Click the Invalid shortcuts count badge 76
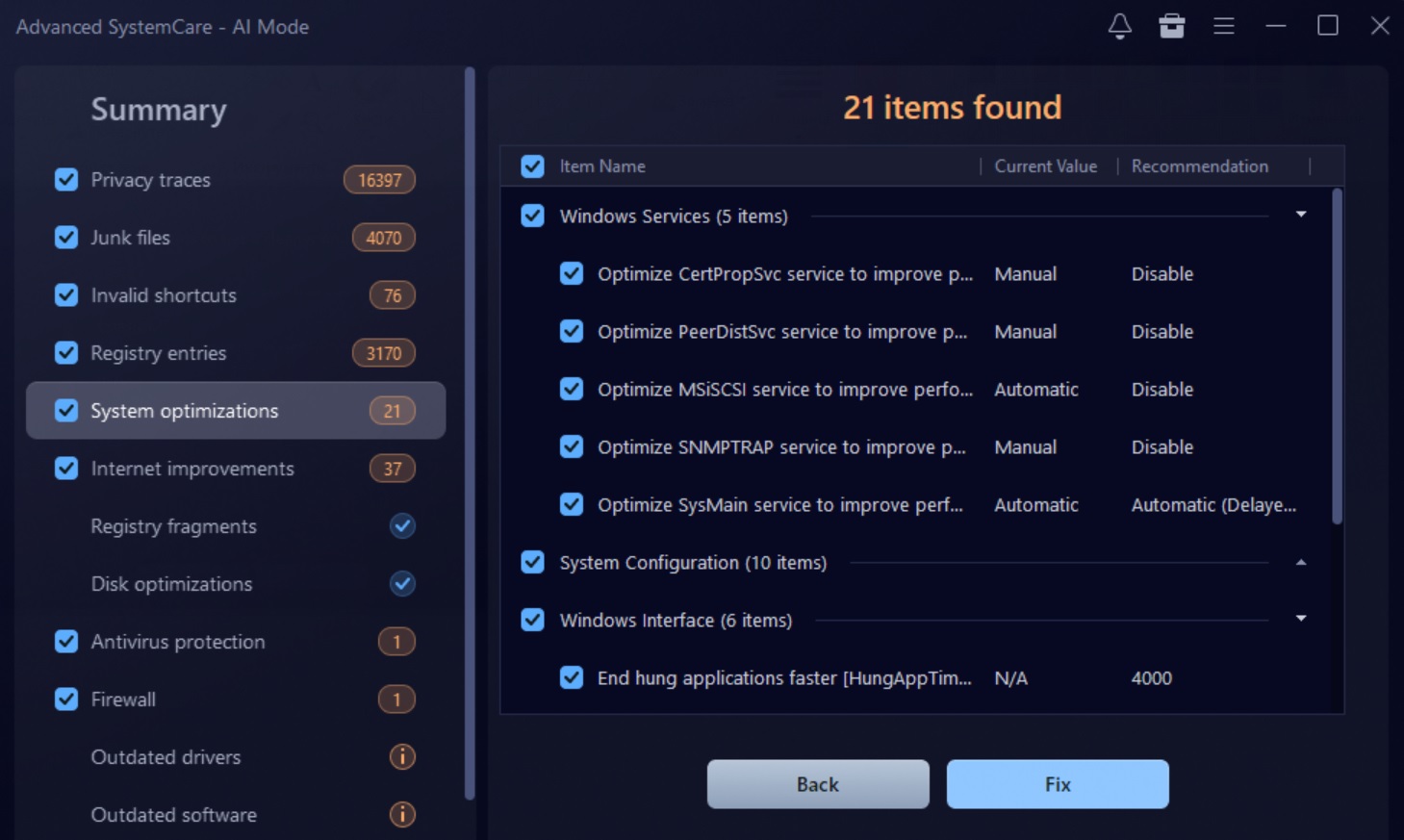Image resolution: width=1404 pixels, height=840 pixels. pyautogui.click(x=393, y=295)
